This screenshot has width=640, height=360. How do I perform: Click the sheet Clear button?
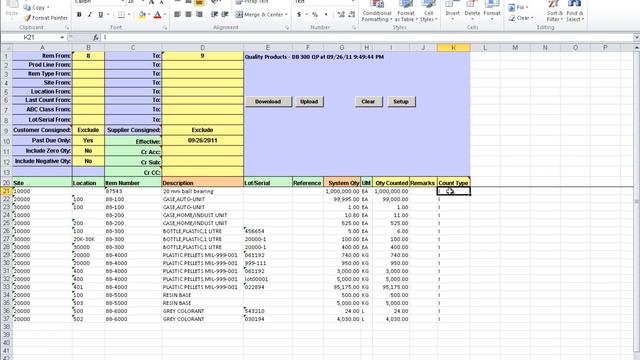click(368, 102)
